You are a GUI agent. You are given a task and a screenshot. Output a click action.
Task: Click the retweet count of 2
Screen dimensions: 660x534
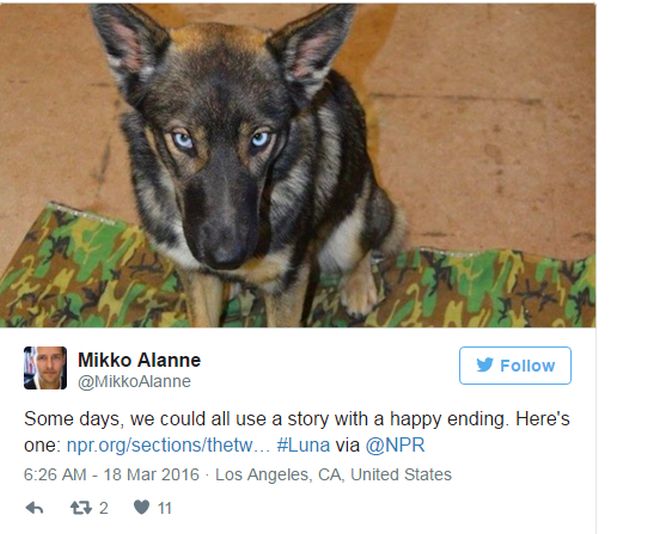[x=103, y=508]
